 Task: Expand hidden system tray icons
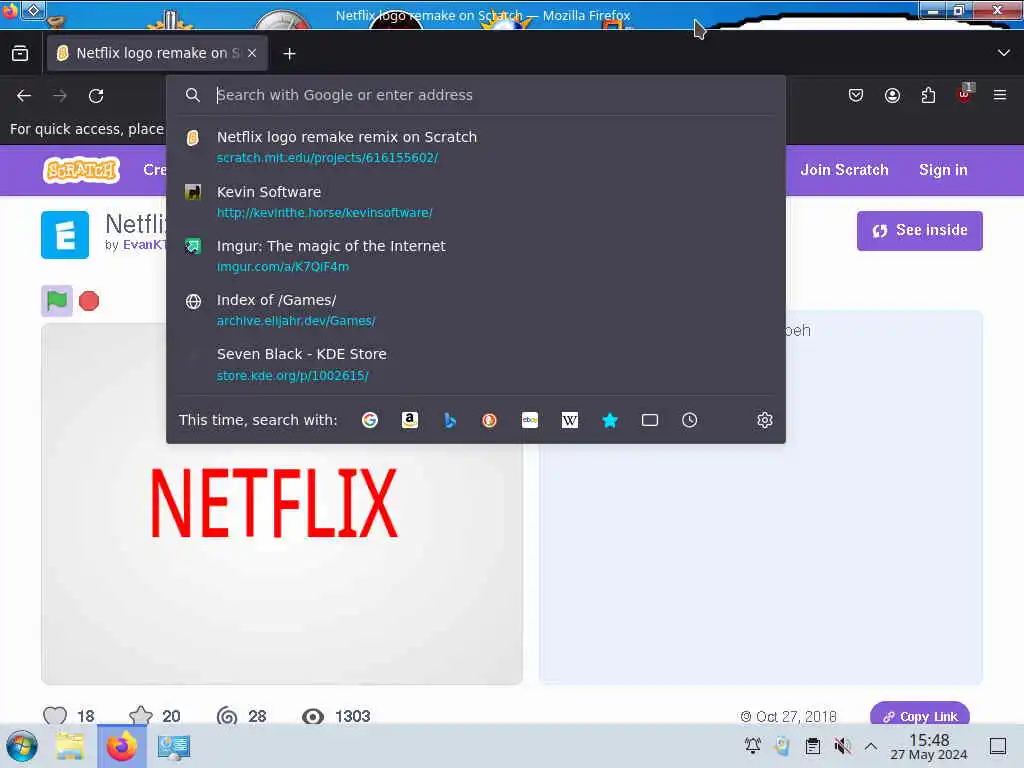pyautogui.click(x=871, y=746)
